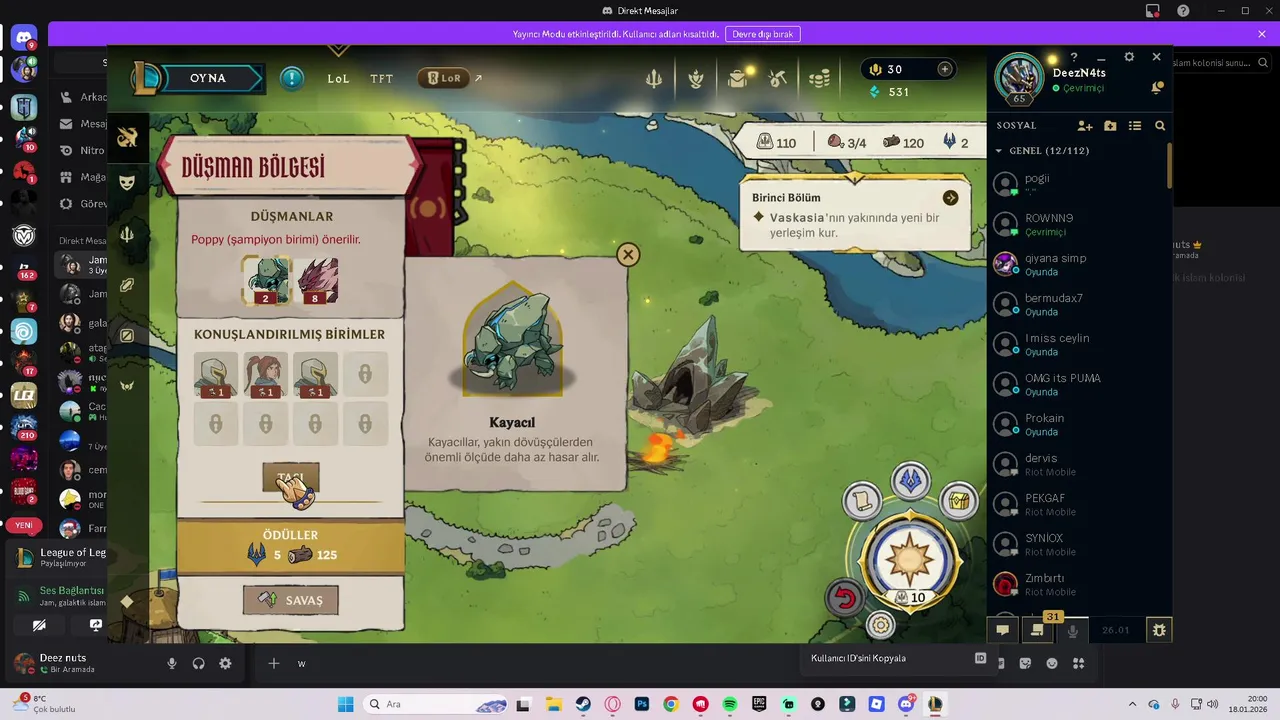Select the leaf sidebar icon

[127, 285]
